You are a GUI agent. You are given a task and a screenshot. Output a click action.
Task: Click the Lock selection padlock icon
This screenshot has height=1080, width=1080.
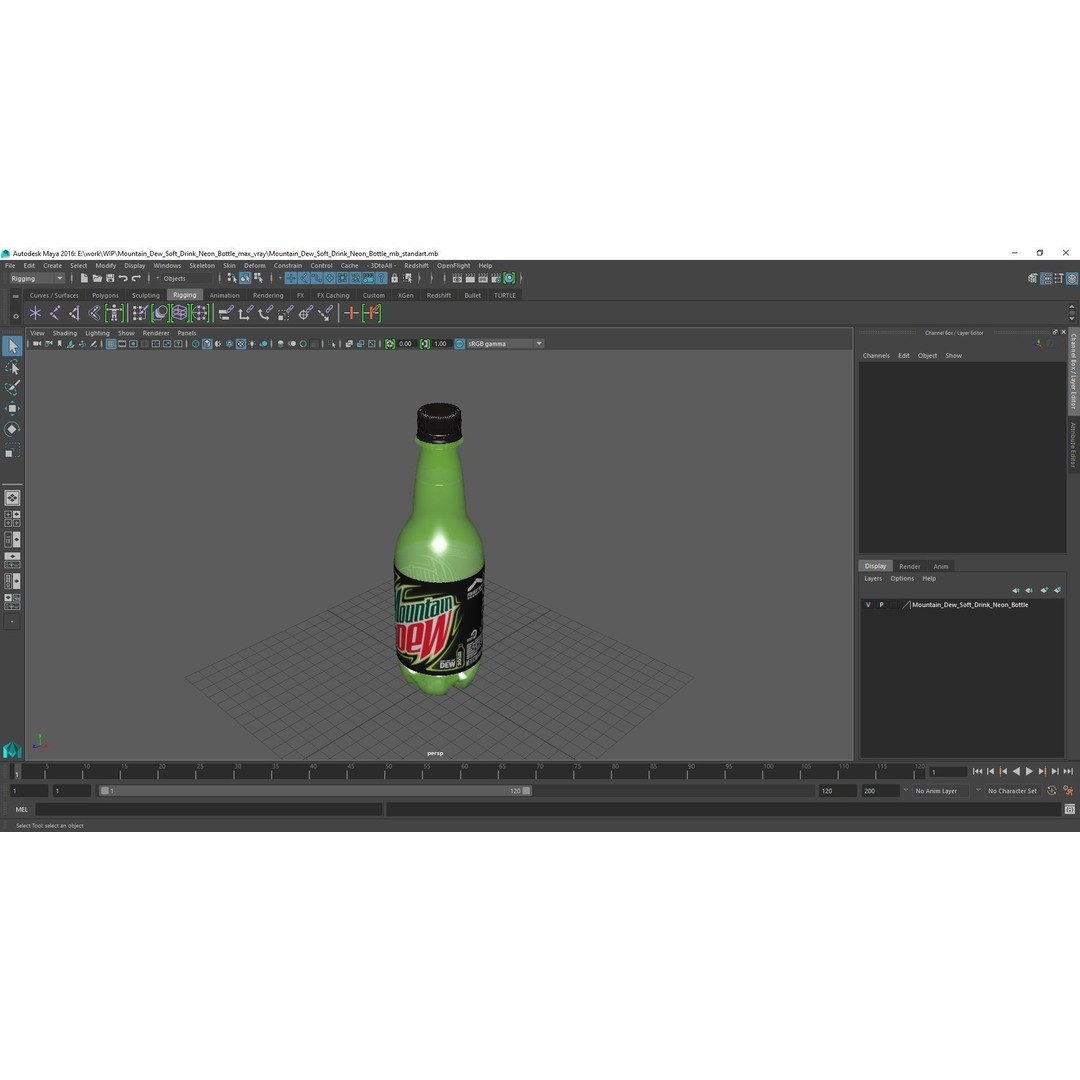[395, 278]
